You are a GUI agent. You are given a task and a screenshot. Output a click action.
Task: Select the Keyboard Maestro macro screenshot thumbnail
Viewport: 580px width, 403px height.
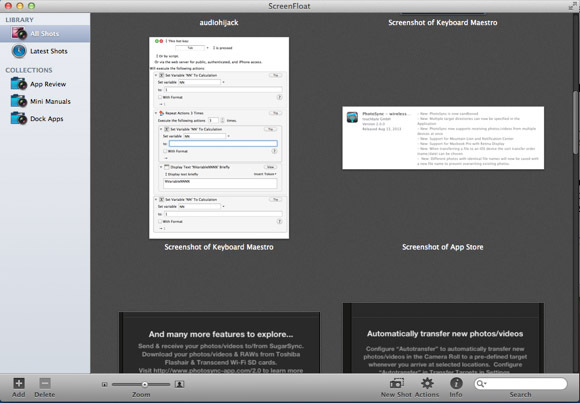coord(219,138)
